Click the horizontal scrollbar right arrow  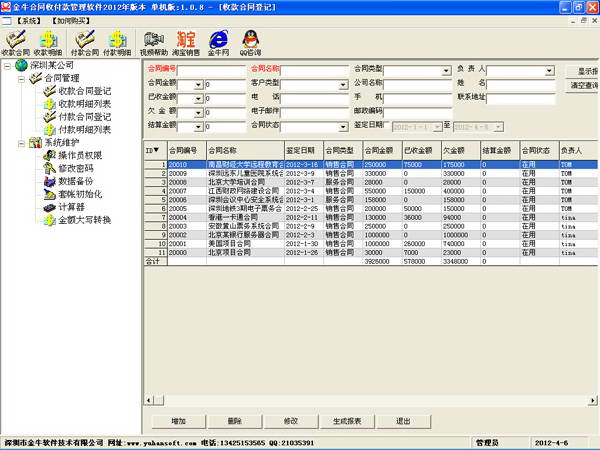click(x=593, y=401)
